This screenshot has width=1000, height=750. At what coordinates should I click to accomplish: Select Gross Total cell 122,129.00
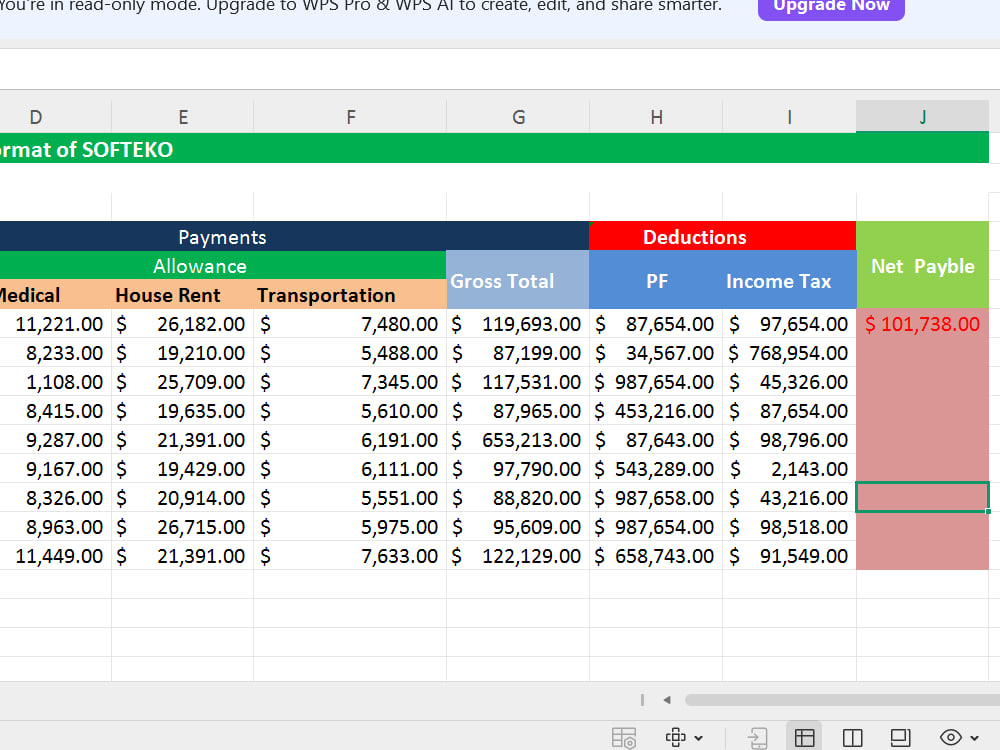pos(518,555)
